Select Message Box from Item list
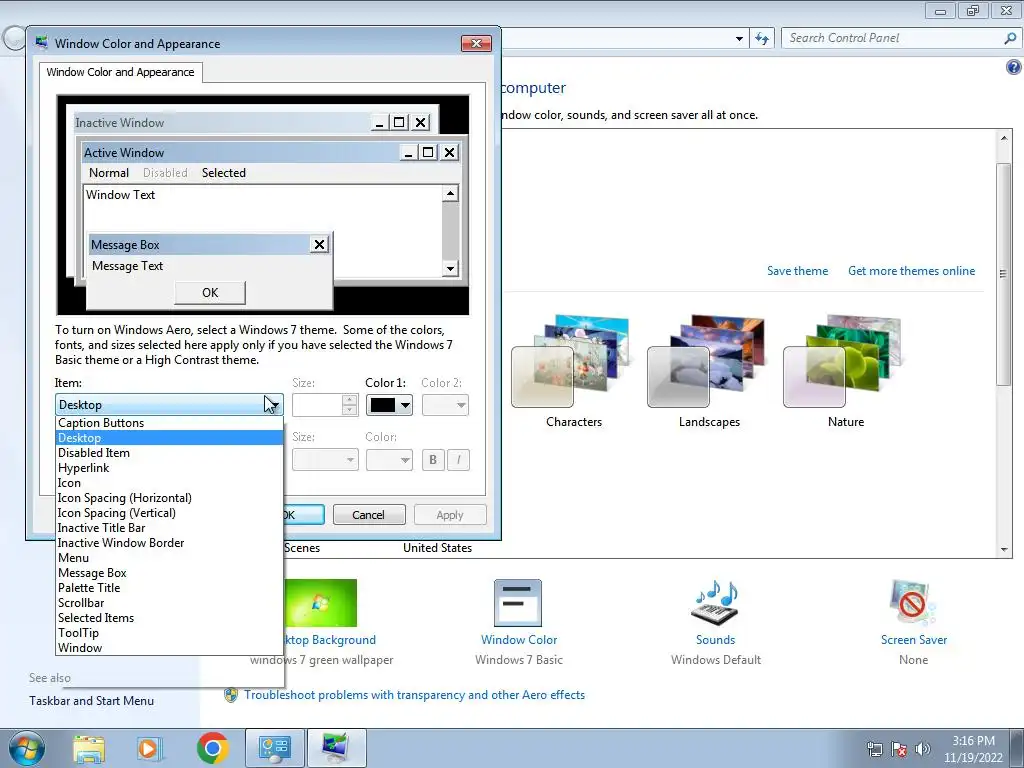This screenshot has width=1024, height=768. (x=169, y=573)
